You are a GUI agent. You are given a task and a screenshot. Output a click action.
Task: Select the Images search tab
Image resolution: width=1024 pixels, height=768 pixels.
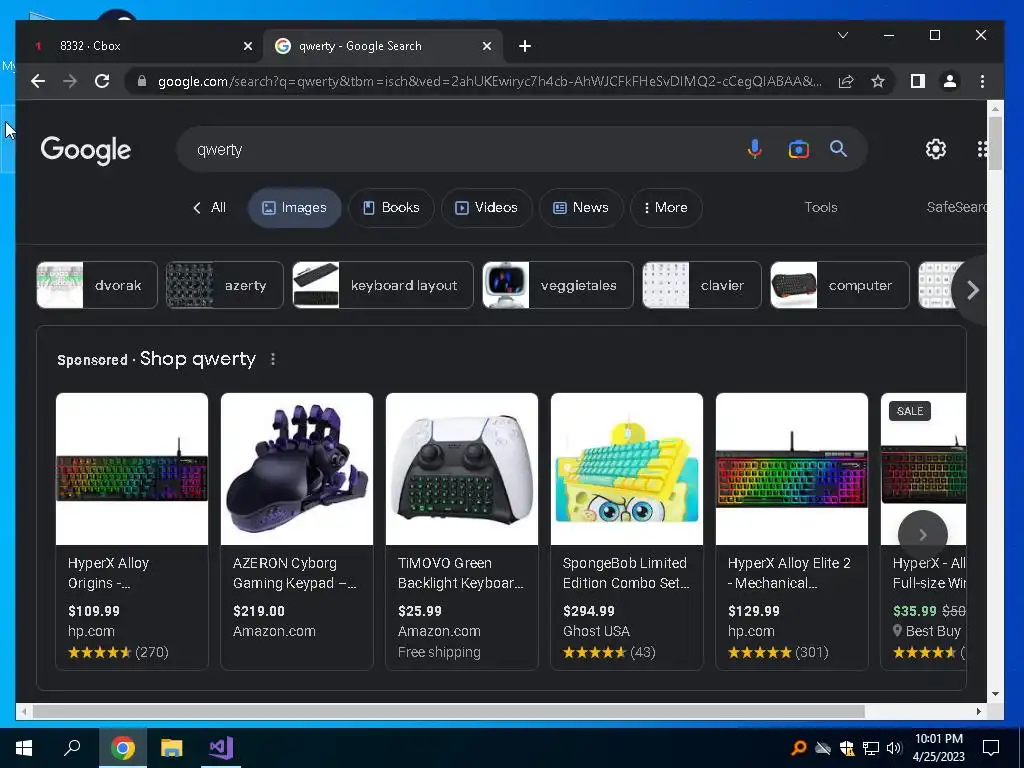pos(294,208)
